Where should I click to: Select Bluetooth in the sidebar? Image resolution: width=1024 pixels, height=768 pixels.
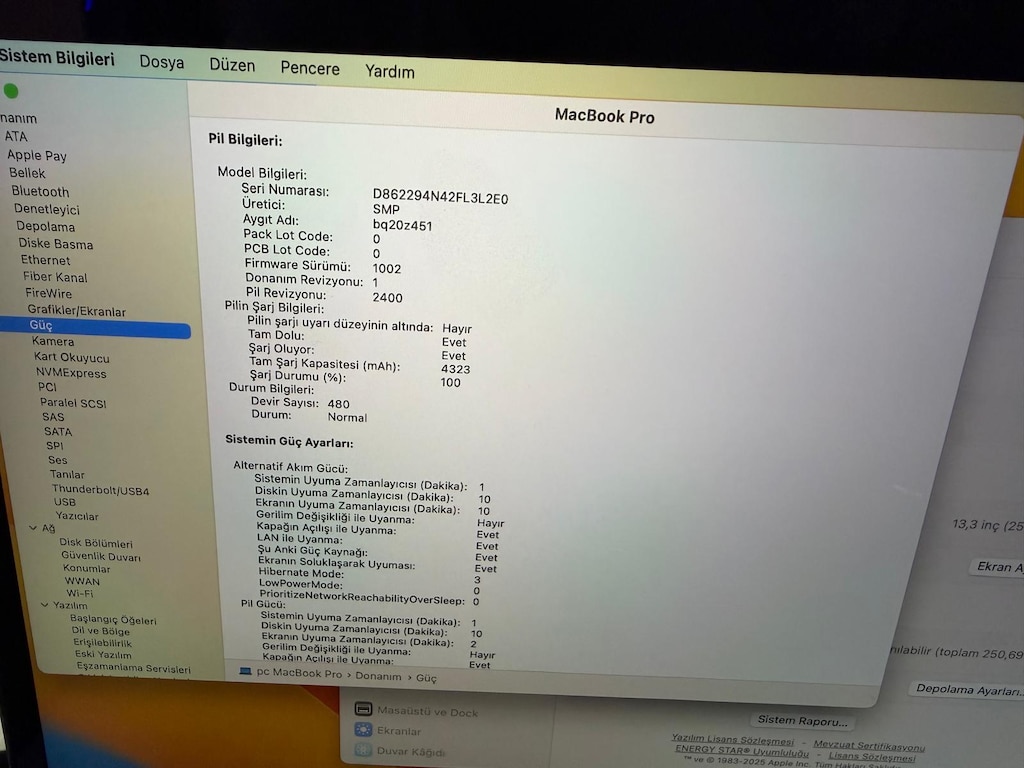coord(40,191)
